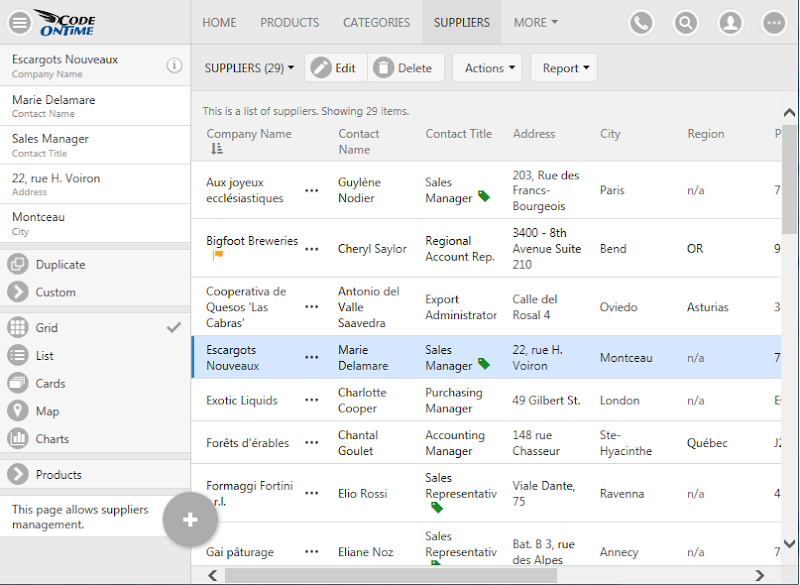800x585 pixels.
Task: Open the search magnifier icon
Action: (x=686, y=23)
